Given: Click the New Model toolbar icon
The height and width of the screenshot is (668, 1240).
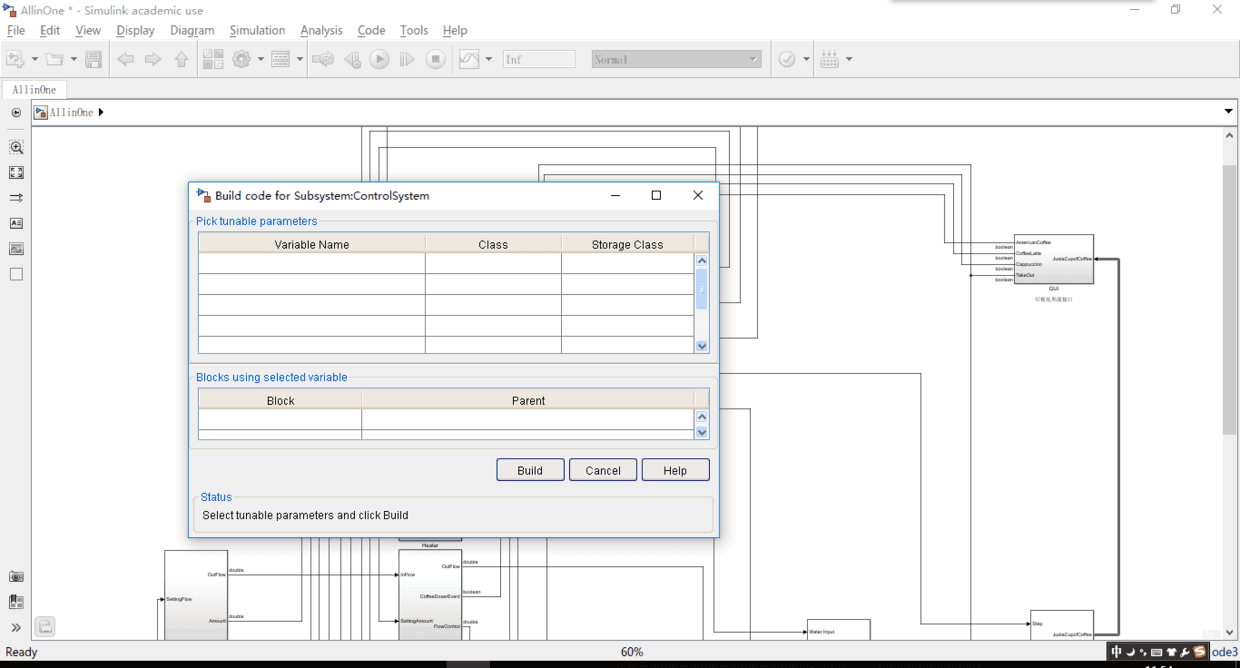Looking at the screenshot, I should [x=16, y=60].
